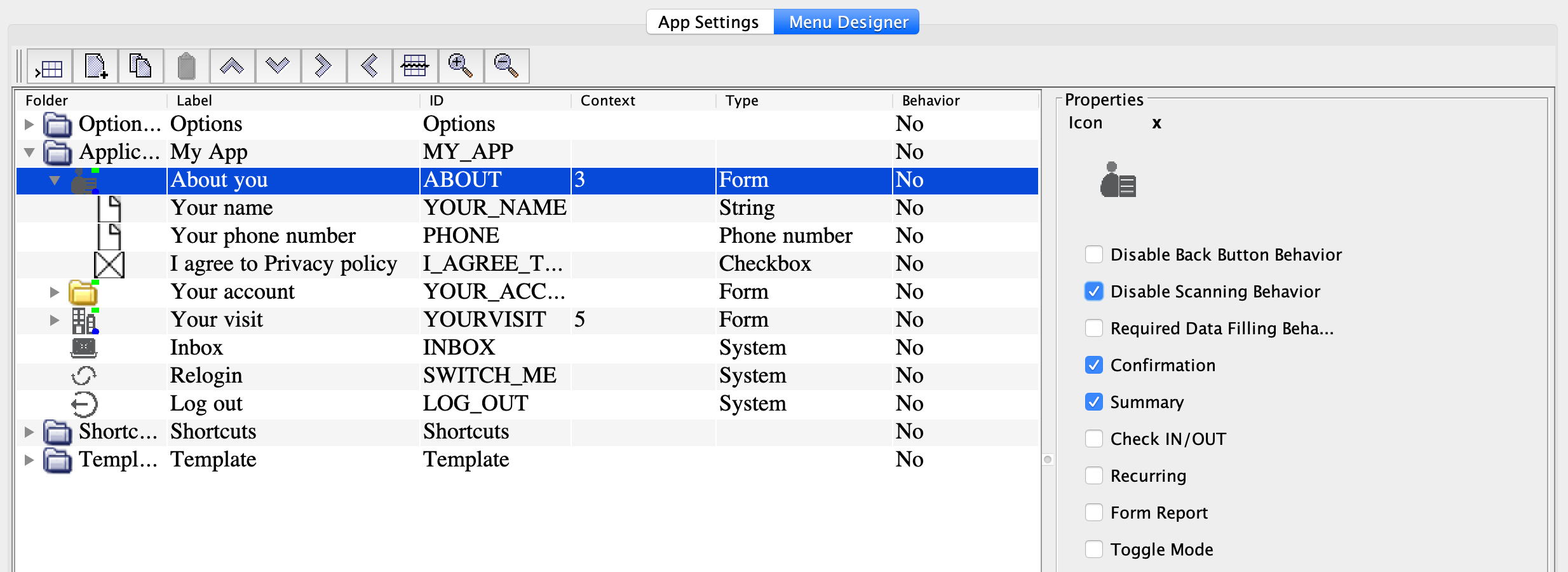
Task: Click the move down chevron icon
Action: [278, 67]
